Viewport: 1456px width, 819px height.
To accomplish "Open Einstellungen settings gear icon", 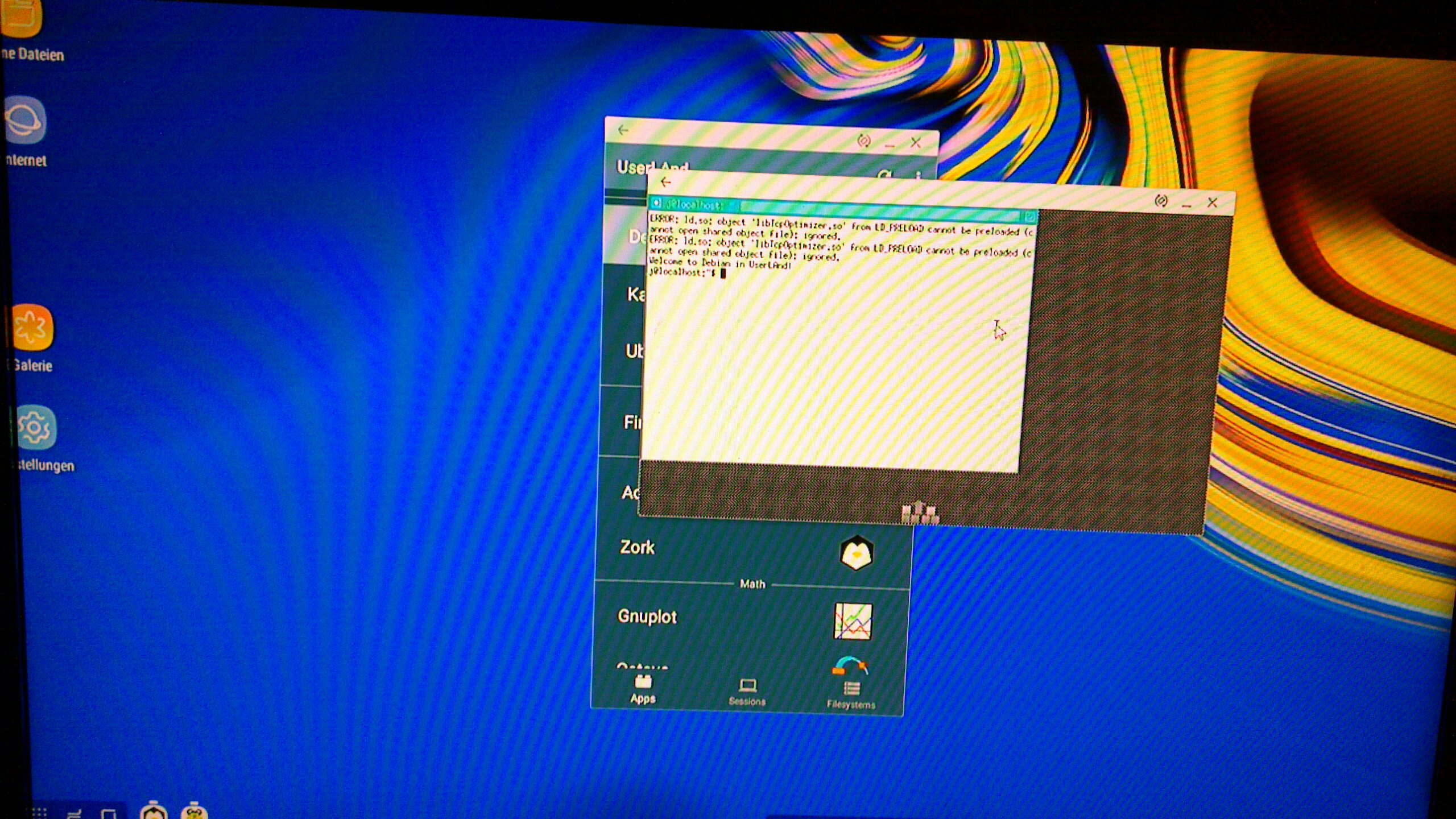I will 35,428.
